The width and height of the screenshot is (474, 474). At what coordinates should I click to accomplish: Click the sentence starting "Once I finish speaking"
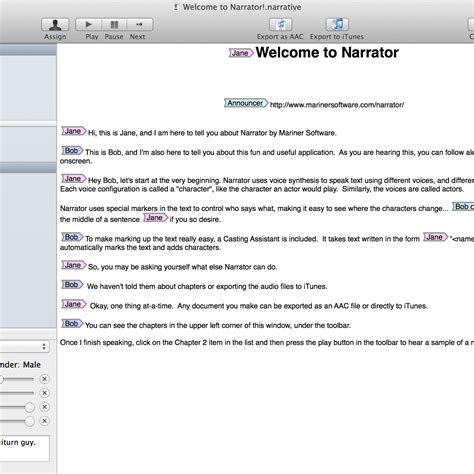[267, 343]
